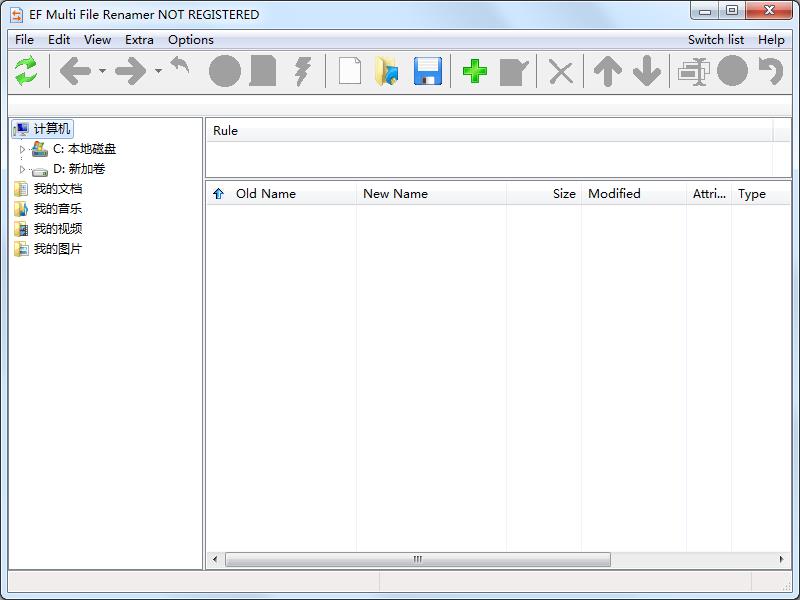This screenshot has width=800, height=600.
Task: Open the 我的音乐 folder
Action: click(x=58, y=209)
